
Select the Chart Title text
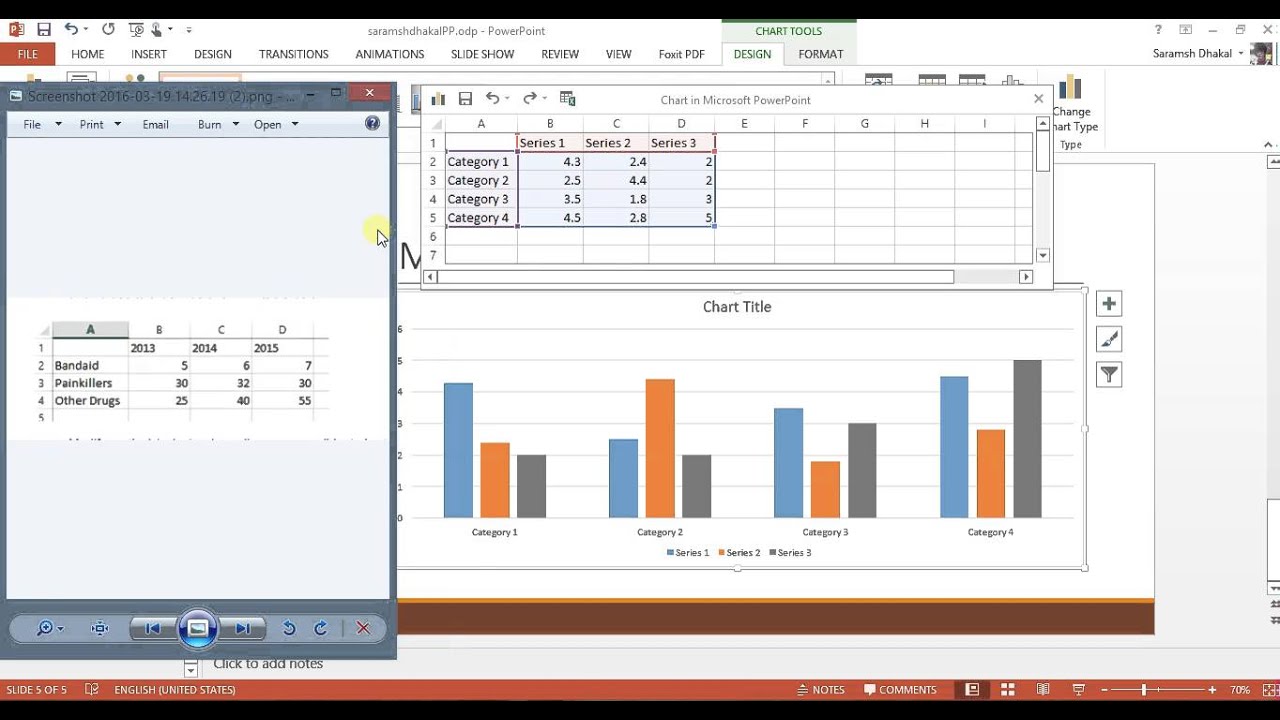pos(737,307)
